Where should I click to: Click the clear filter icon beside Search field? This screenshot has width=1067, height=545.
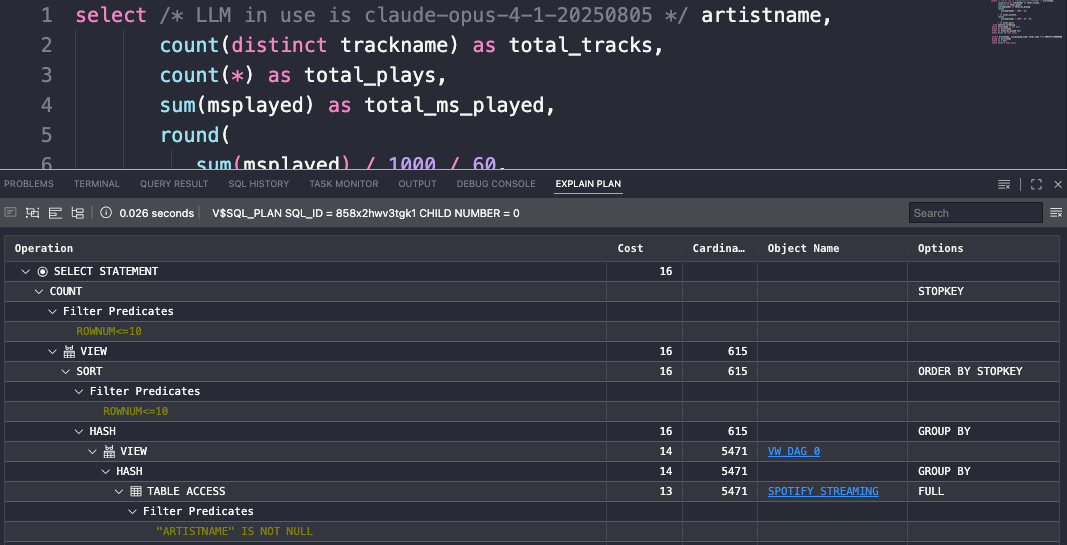tap(1055, 213)
